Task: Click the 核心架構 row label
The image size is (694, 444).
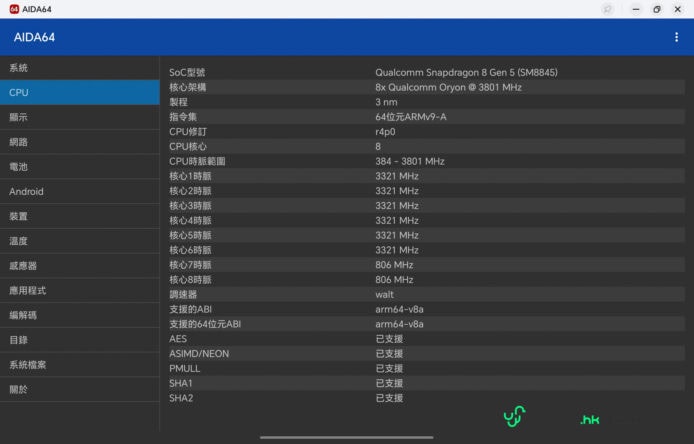Action: pos(188,87)
